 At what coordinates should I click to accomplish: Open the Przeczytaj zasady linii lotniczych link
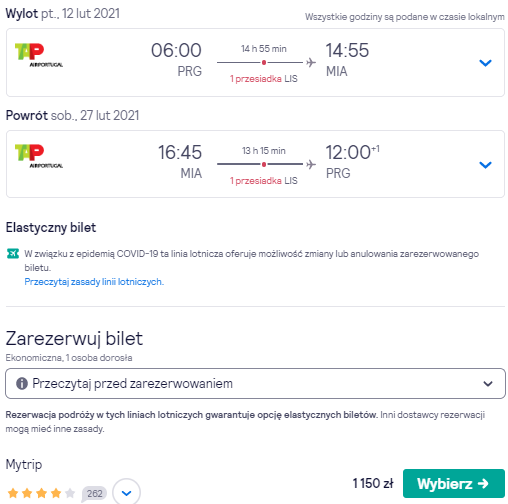(94, 282)
